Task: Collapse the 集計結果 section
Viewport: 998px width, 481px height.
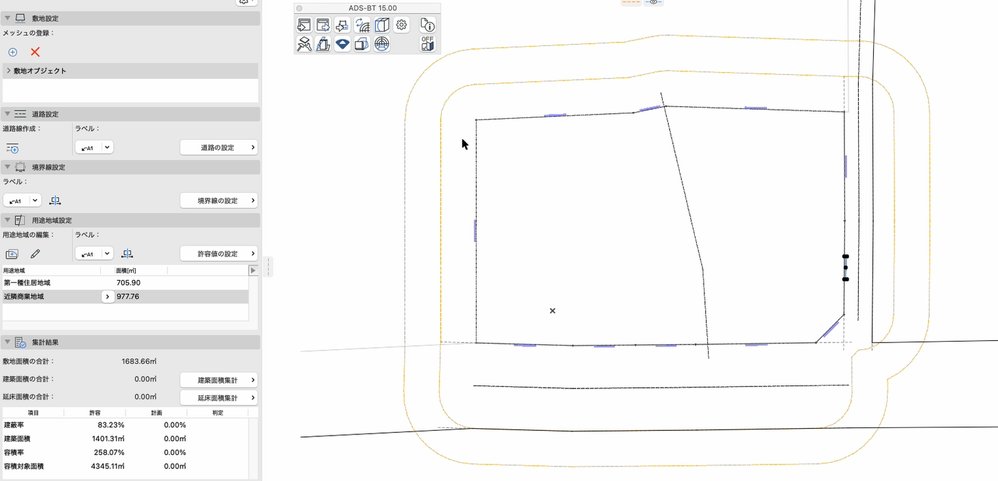Action: (7, 342)
